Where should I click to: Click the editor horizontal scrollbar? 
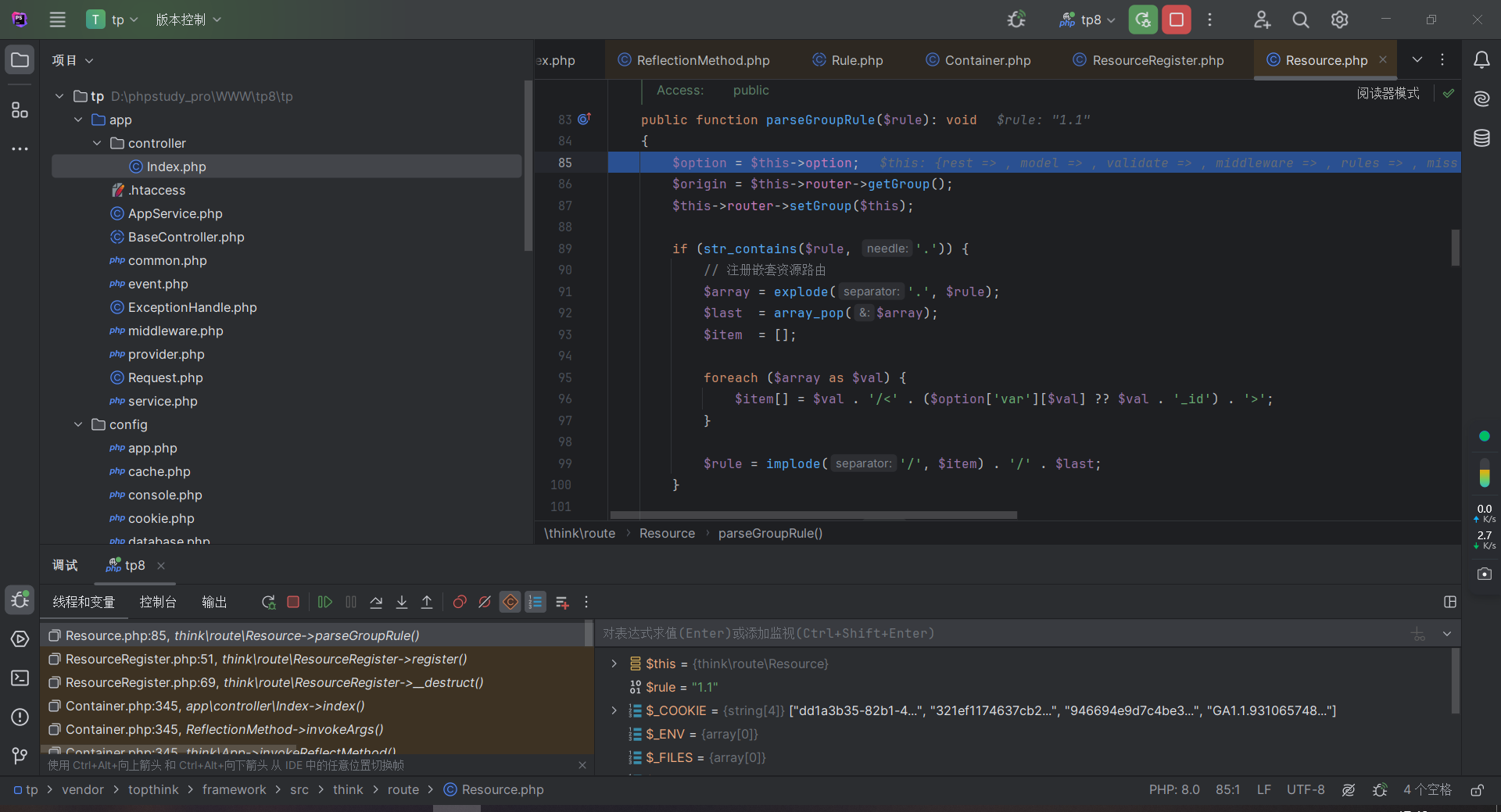pos(813,515)
